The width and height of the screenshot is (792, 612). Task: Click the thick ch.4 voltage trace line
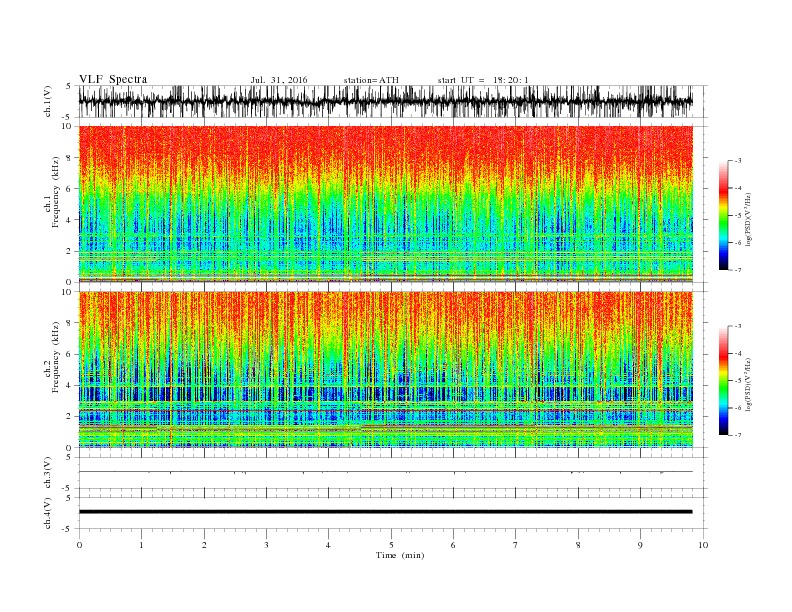[x=385, y=512]
